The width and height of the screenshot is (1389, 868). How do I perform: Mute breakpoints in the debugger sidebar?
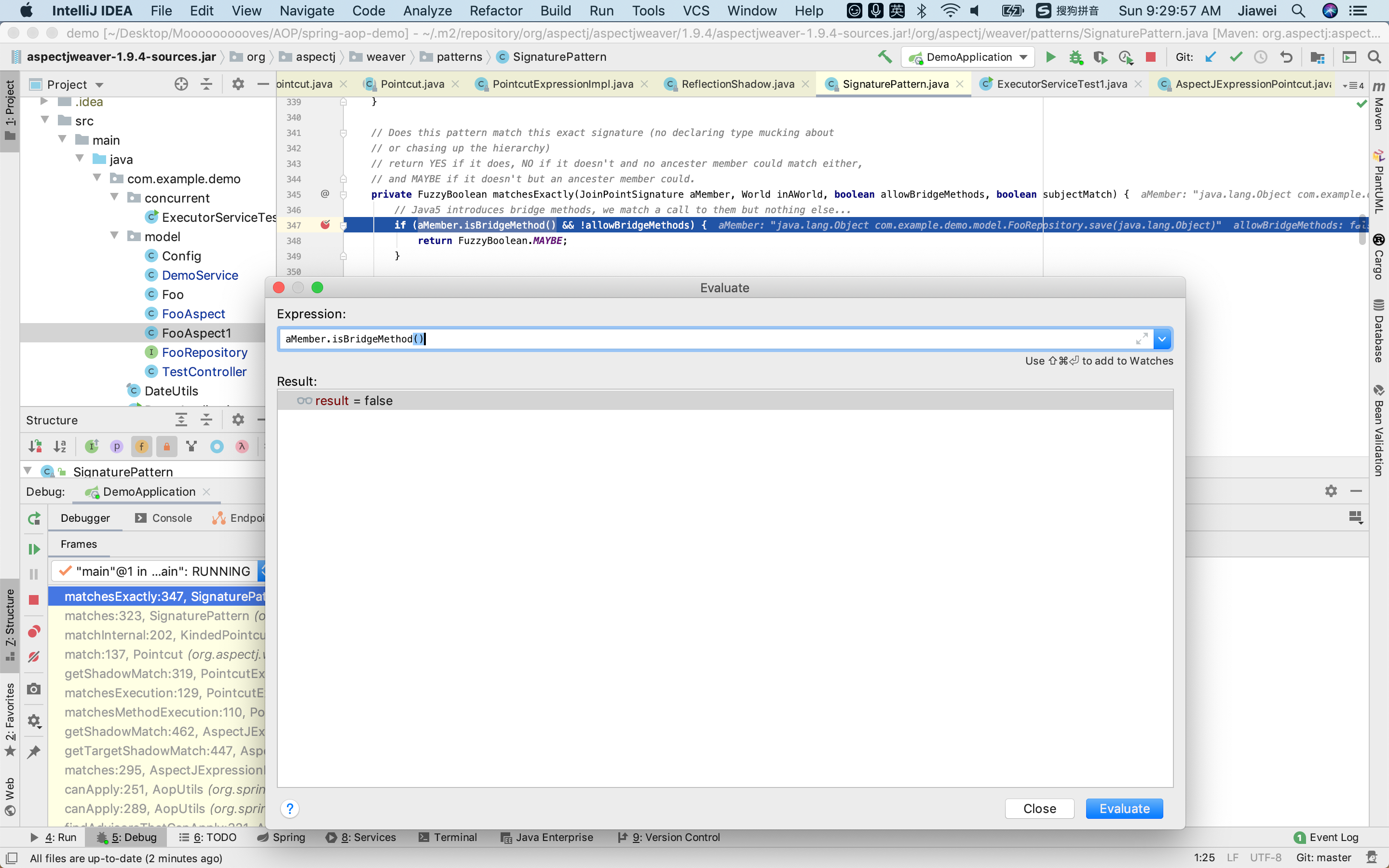[33, 657]
